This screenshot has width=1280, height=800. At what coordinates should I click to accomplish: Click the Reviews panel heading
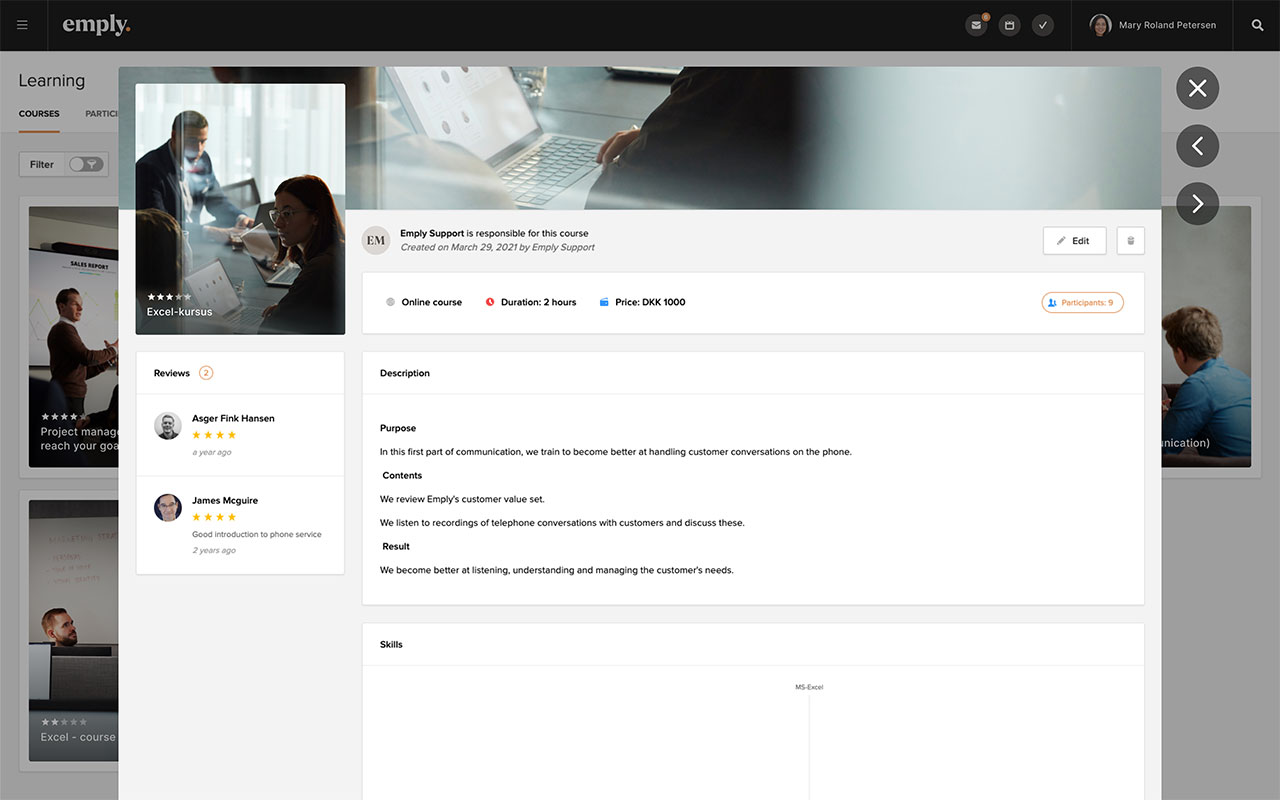(172, 373)
